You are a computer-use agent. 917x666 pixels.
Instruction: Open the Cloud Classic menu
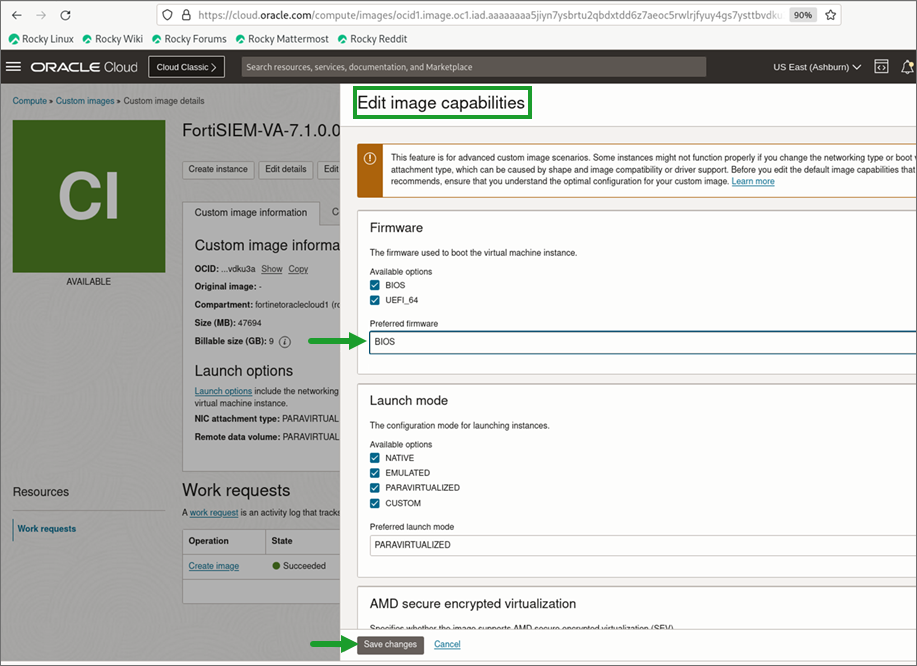click(x=186, y=67)
